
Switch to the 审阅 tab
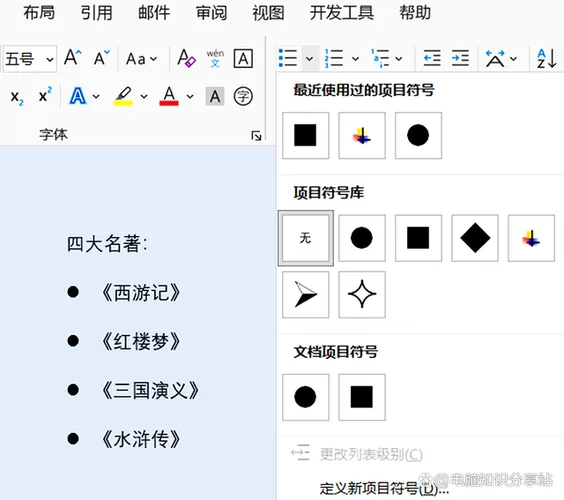pyautogui.click(x=212, y=13)
